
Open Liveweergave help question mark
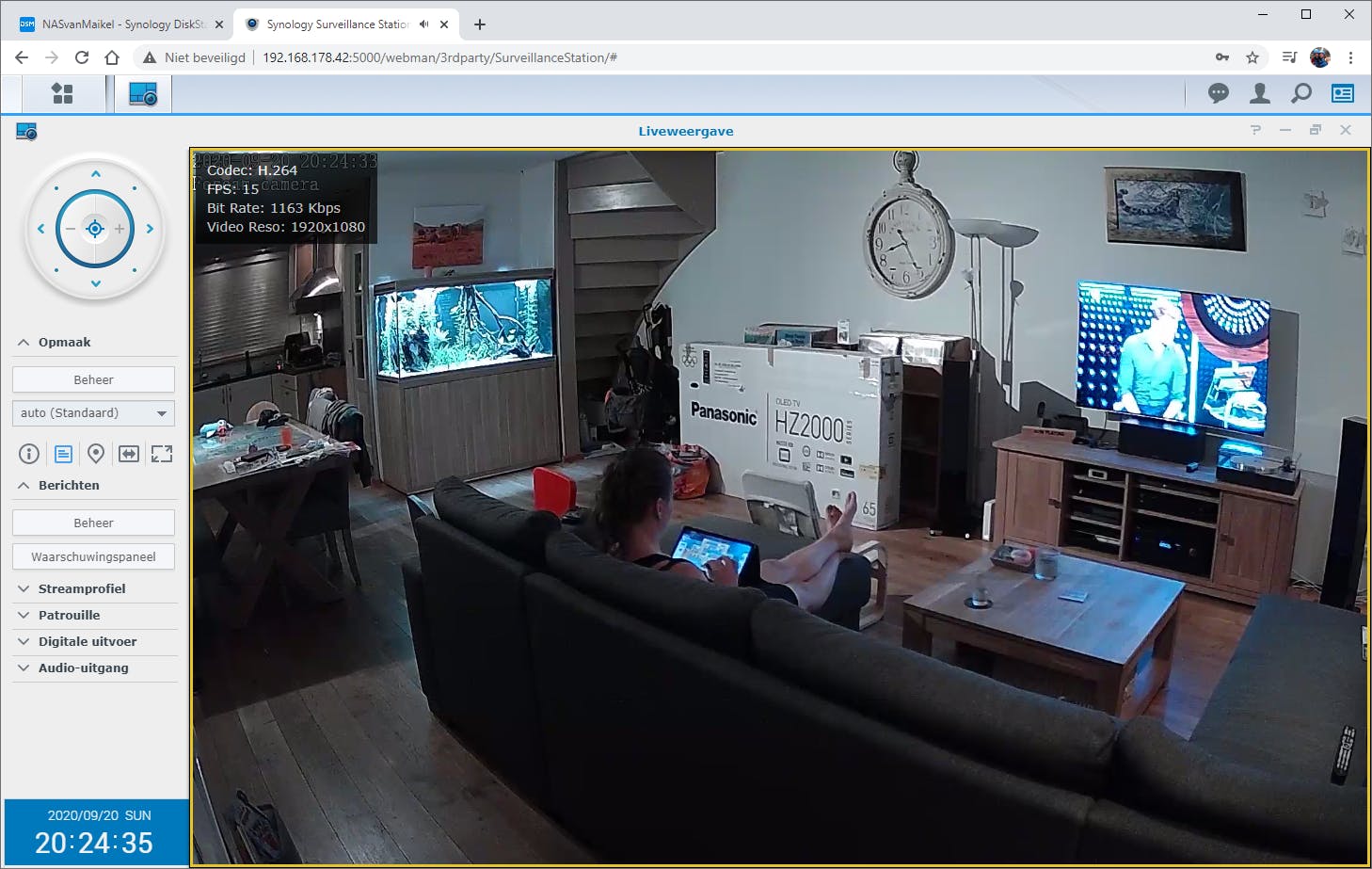(1255, 130)
